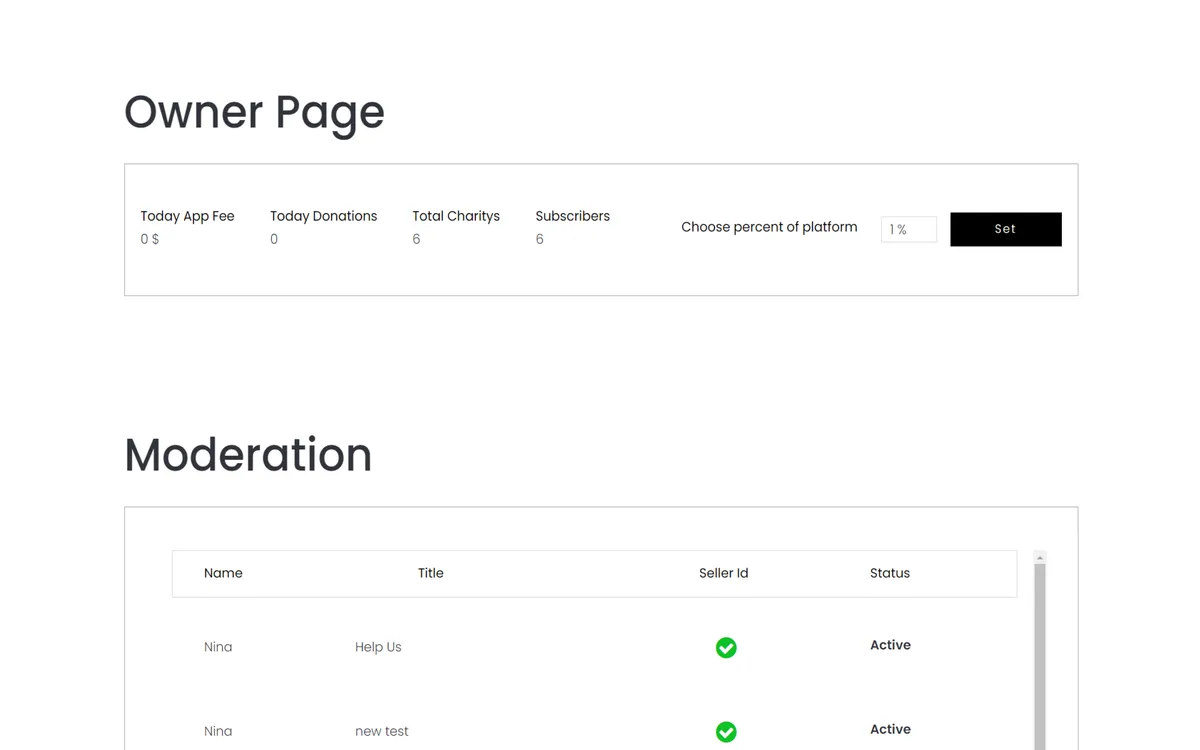Click the Status column header
The image size is (1200, 750).
890,573
